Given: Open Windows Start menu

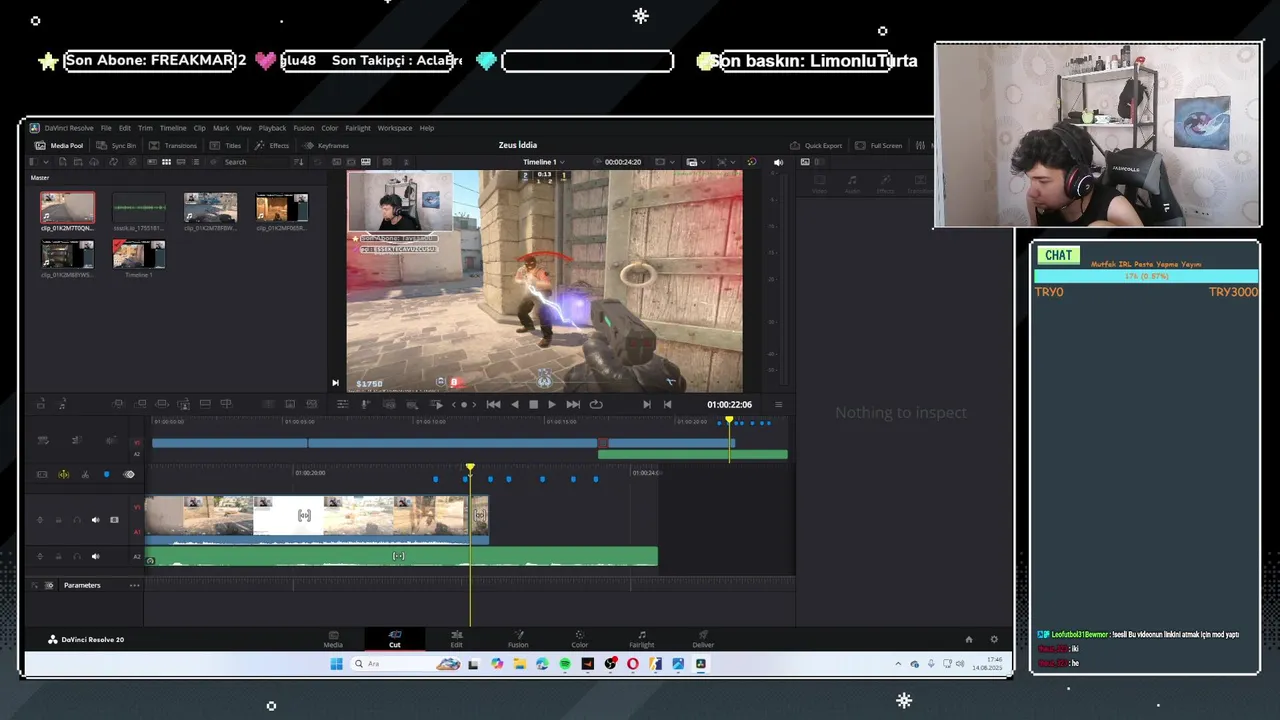Looking at the screenshot, I should point(336,664).
